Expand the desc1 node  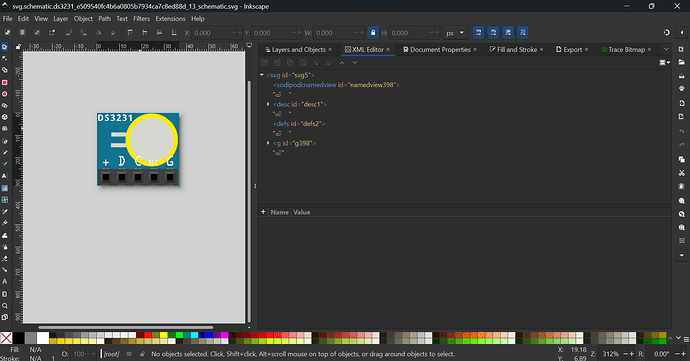268,104
